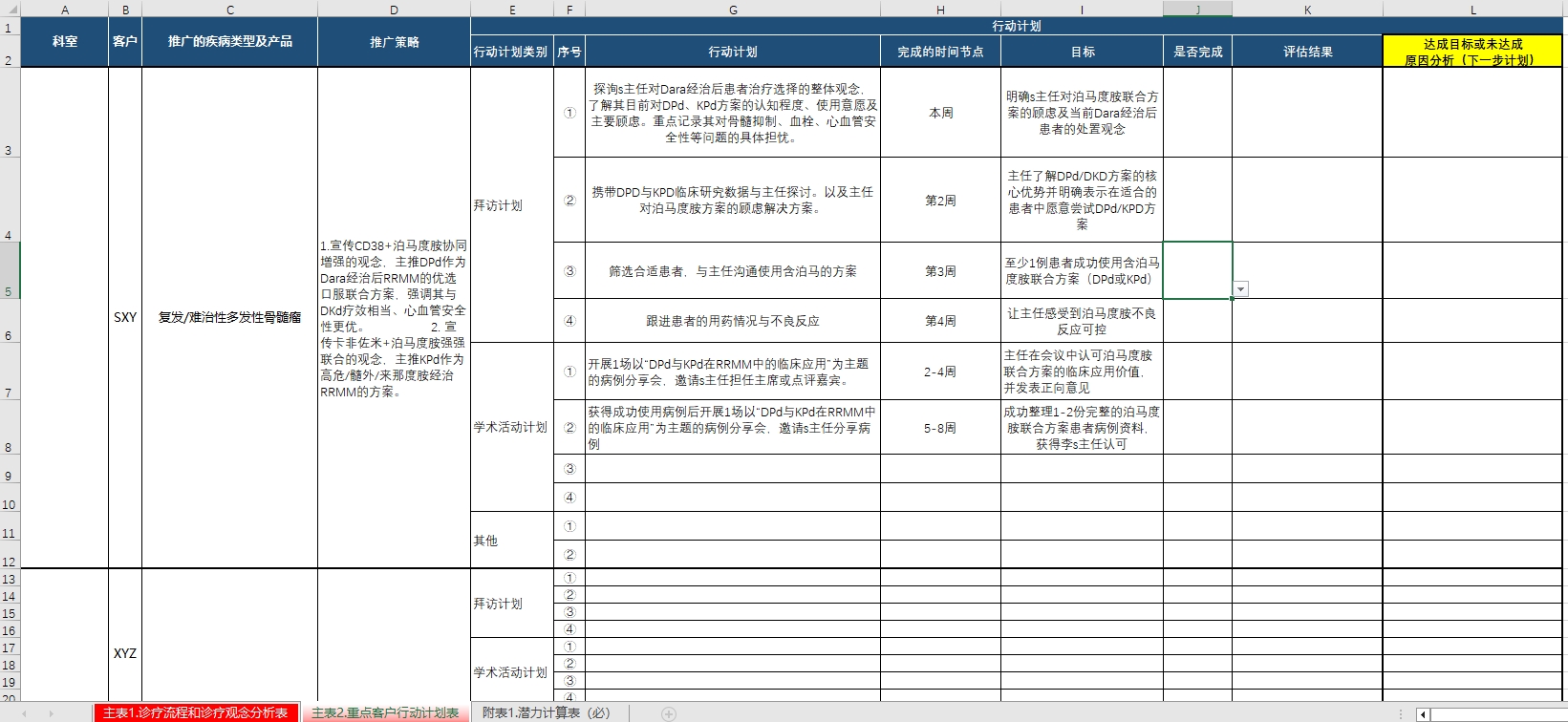Click the plan cell starting 开展1场以
Viewport: 1568px width, 722px height.
point(733,372)
